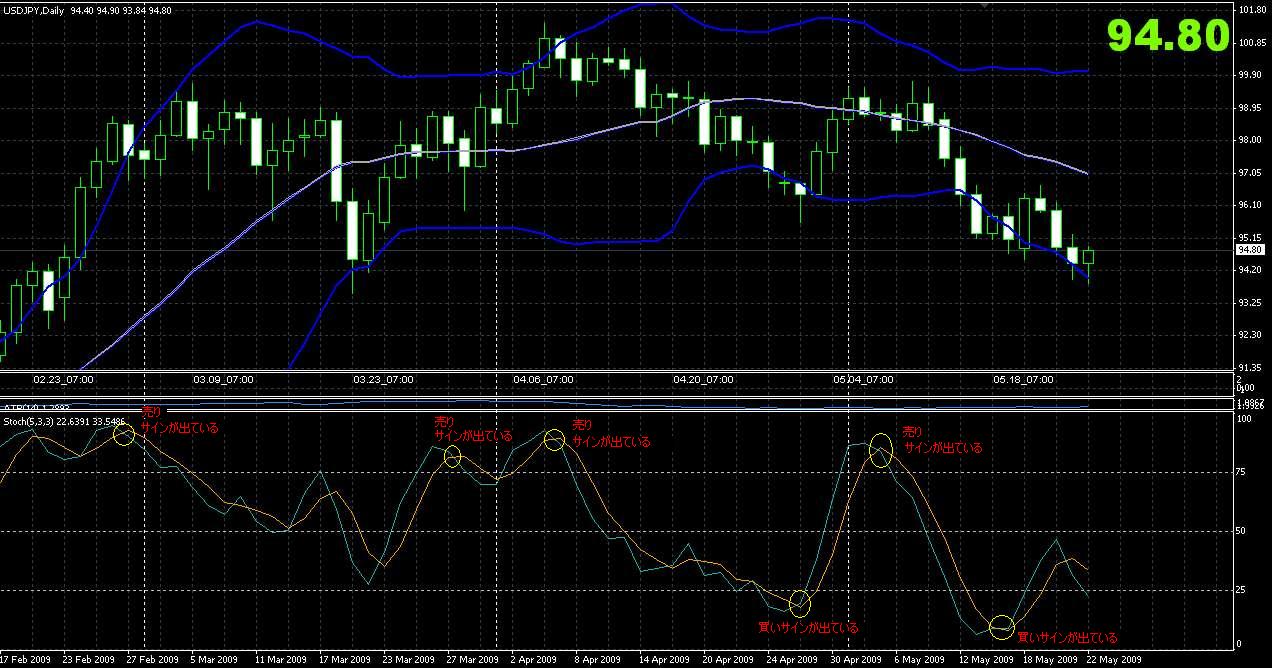Select the 2 Apr 2009 date label

(x=532, y=660)
